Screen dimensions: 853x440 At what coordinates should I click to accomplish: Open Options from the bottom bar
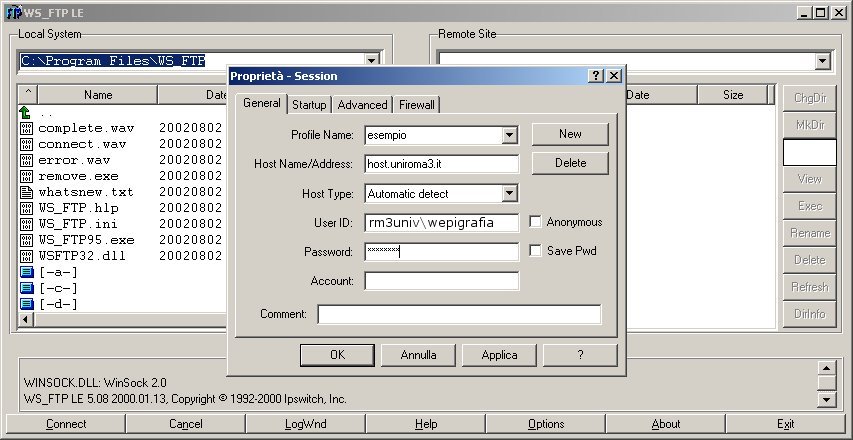[x=546, y=424]
